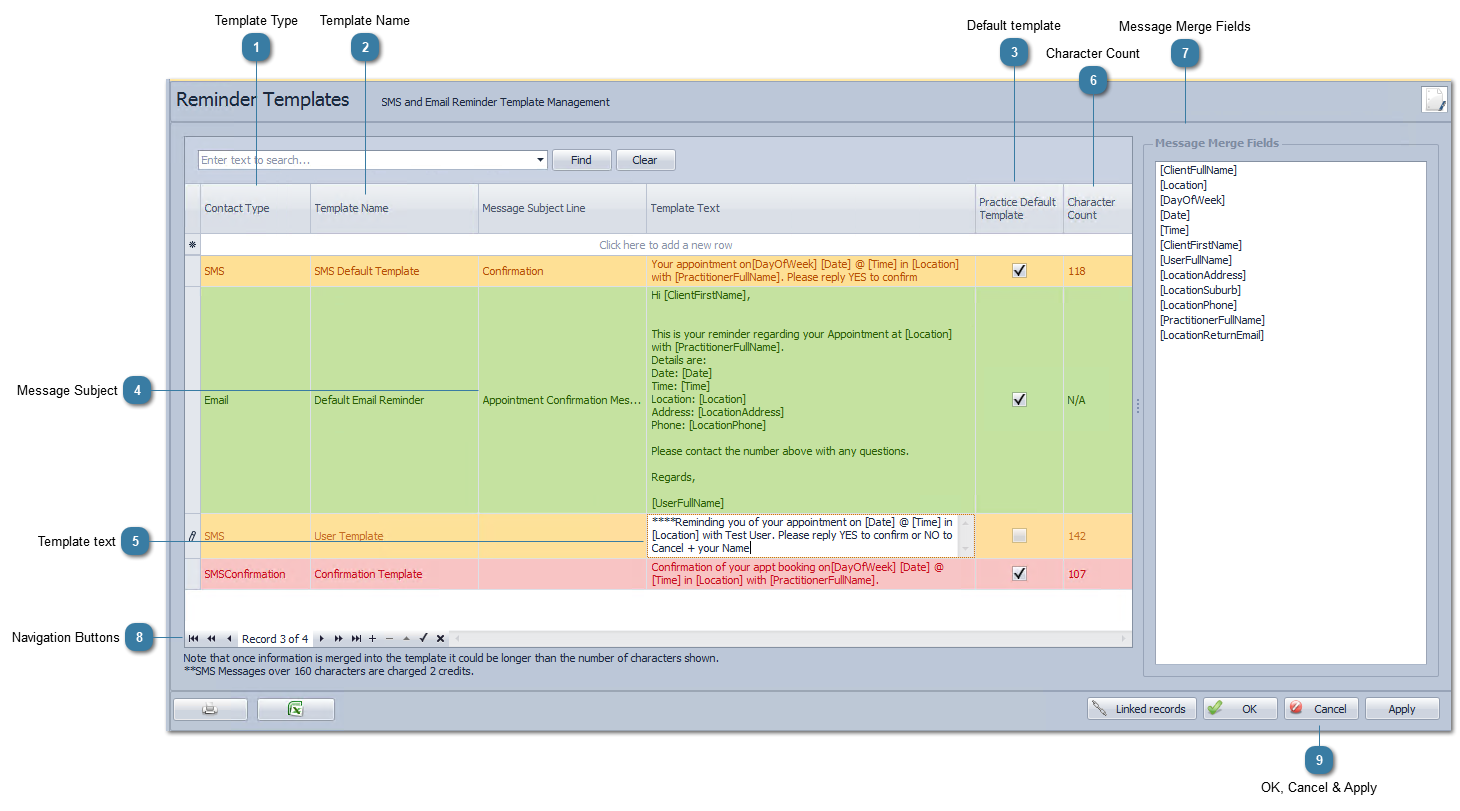Select [ClientFullName] merge field
This screenshot has width=1460, height=811.
click(x=1198, y=170)
